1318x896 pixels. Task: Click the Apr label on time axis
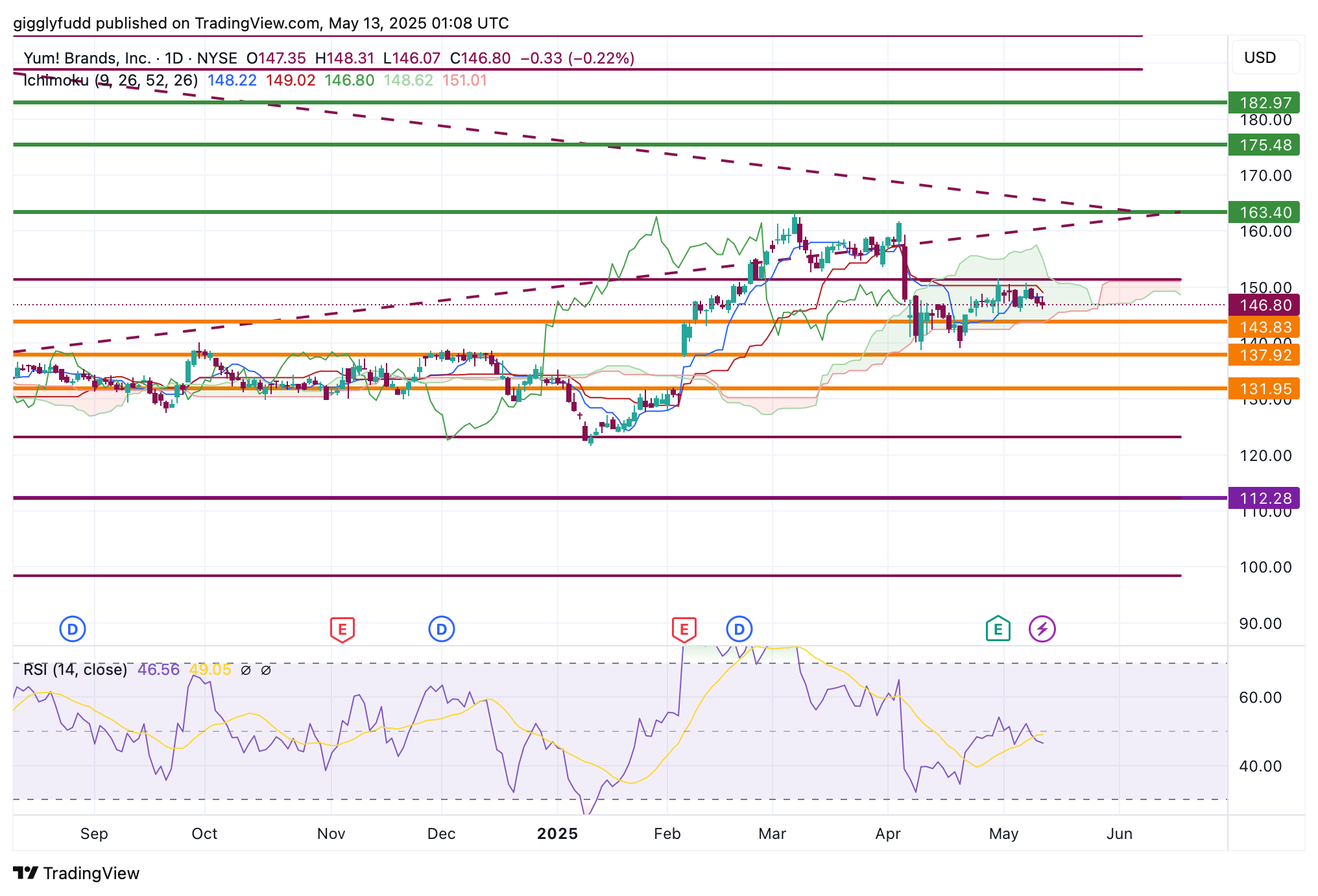click(x=888, y=834)
